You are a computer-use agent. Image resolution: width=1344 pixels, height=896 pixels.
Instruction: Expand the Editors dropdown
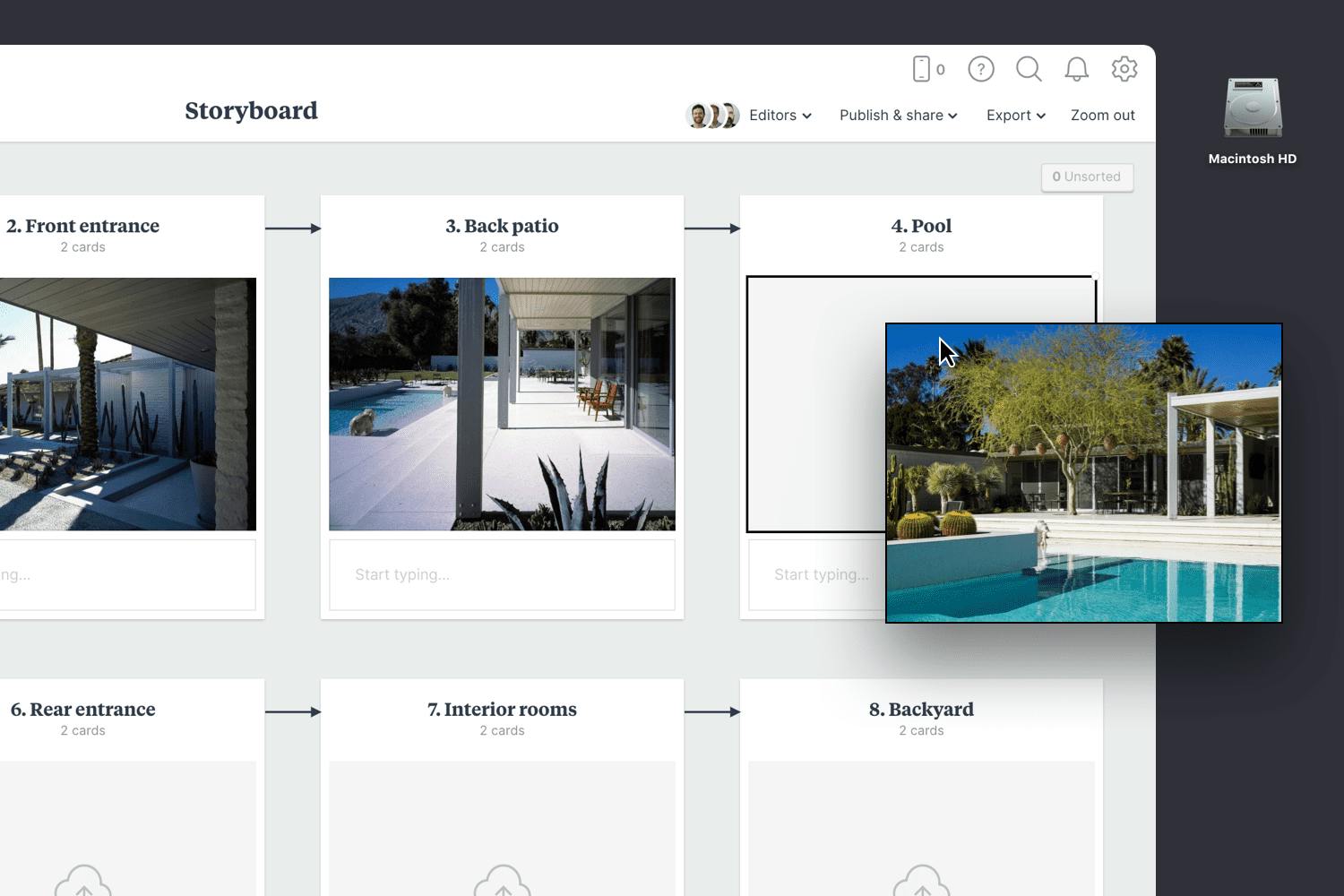pyautogui.click(x=779, y=115)
